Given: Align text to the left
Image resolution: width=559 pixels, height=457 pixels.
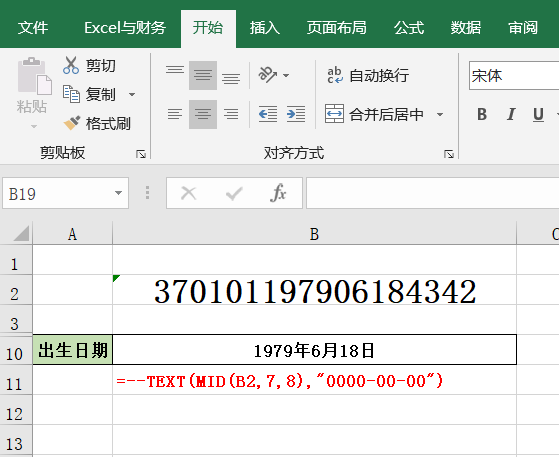Looking at the screenshot, I should click(x=175, y=114).
